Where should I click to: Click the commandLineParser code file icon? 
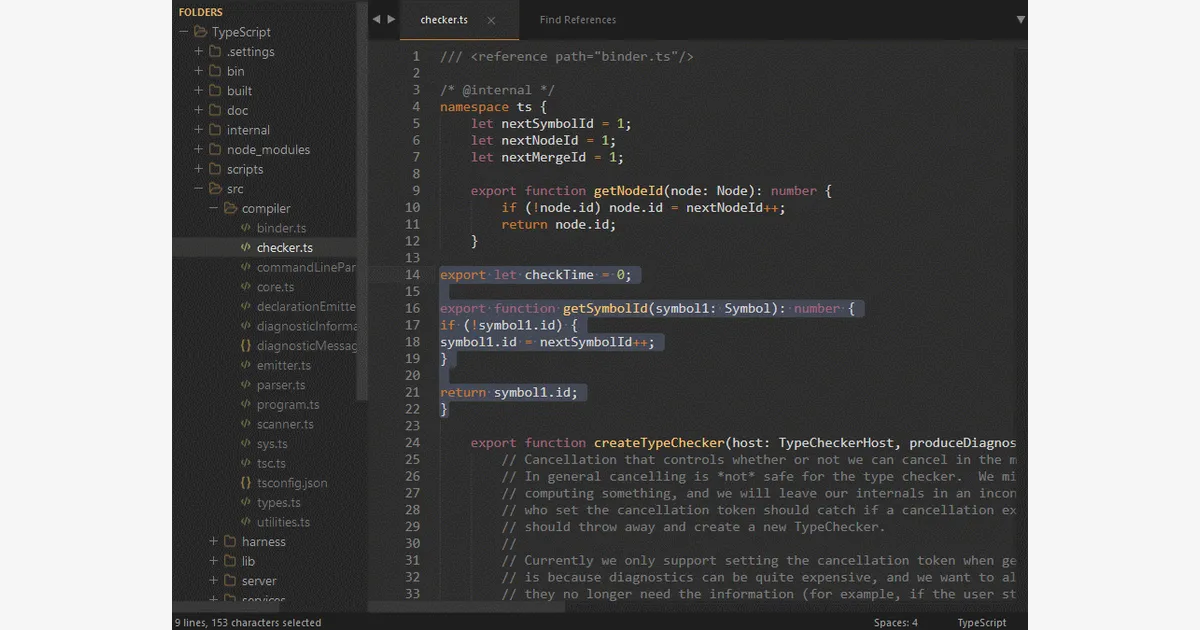tap(245, 267)
